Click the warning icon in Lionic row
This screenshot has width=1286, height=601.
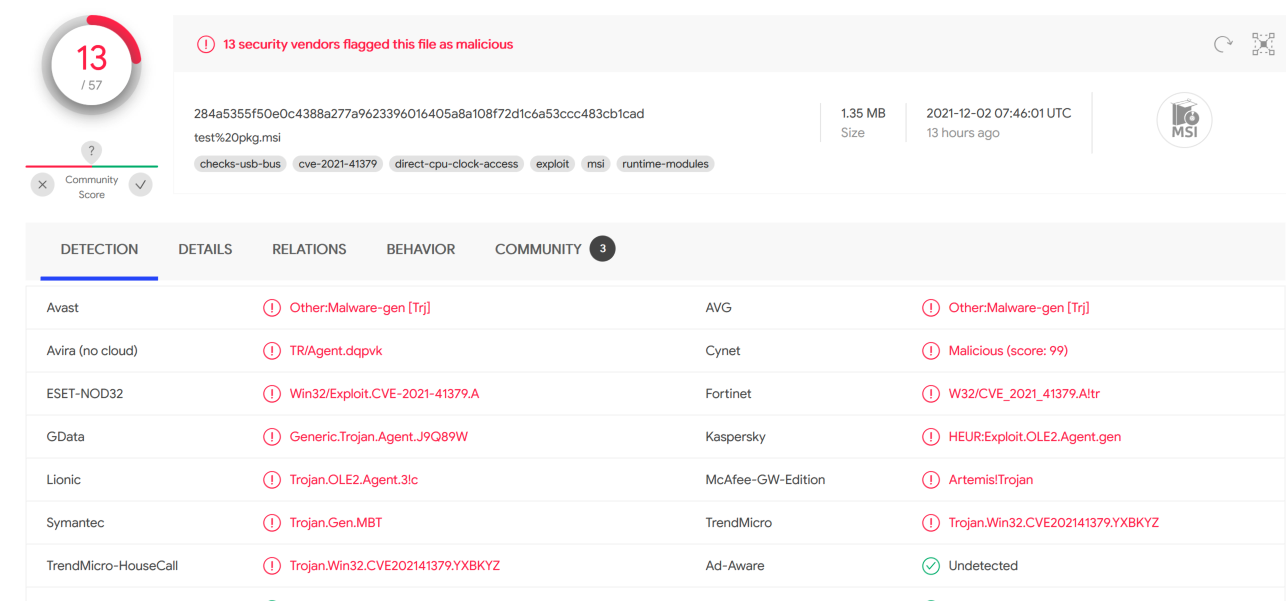(x=272, y=480)
